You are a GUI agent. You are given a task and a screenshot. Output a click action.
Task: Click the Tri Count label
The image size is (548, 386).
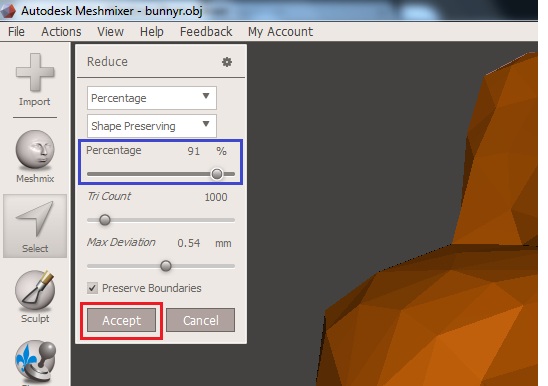click(109, 196)
